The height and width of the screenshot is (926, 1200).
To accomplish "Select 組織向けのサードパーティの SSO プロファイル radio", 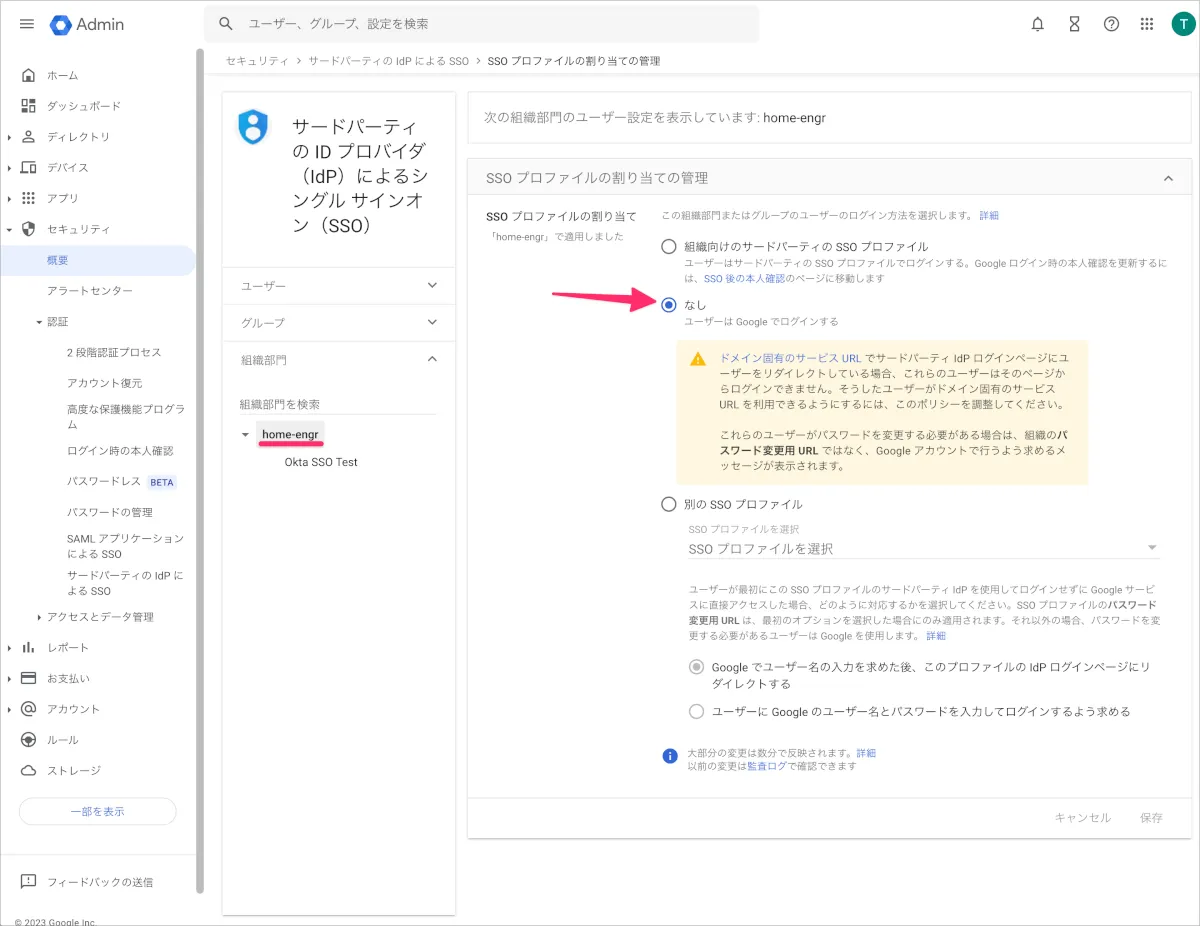I will 669,246.
